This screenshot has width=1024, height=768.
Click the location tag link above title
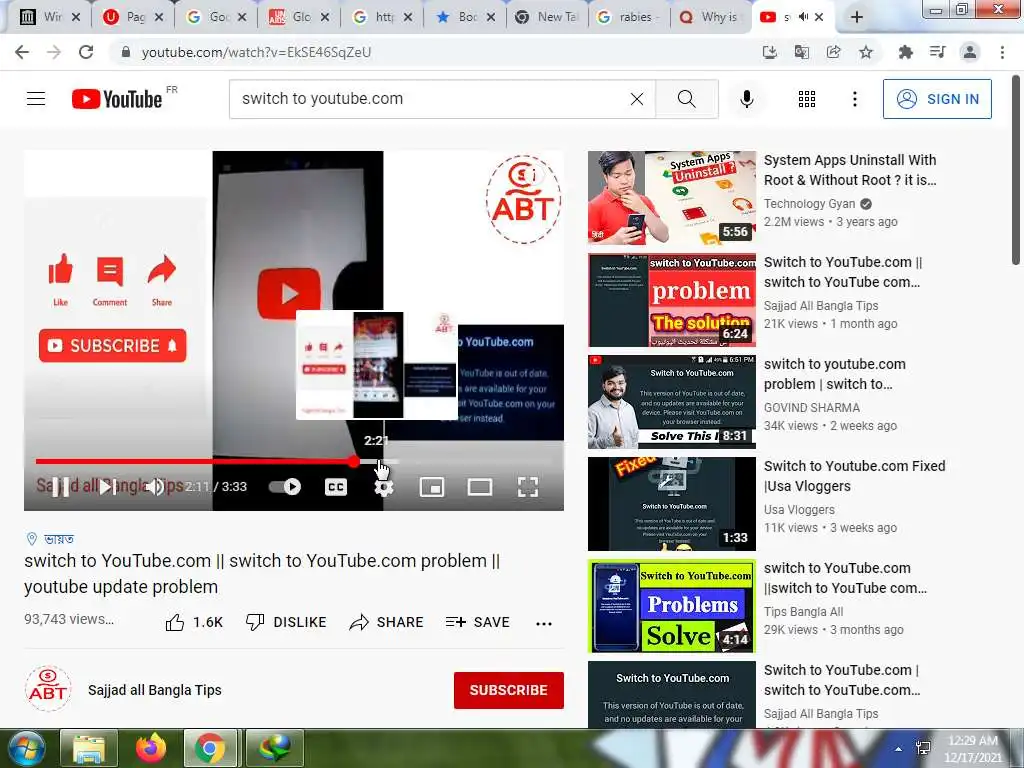pyautogui.click(x=50, y=539)
